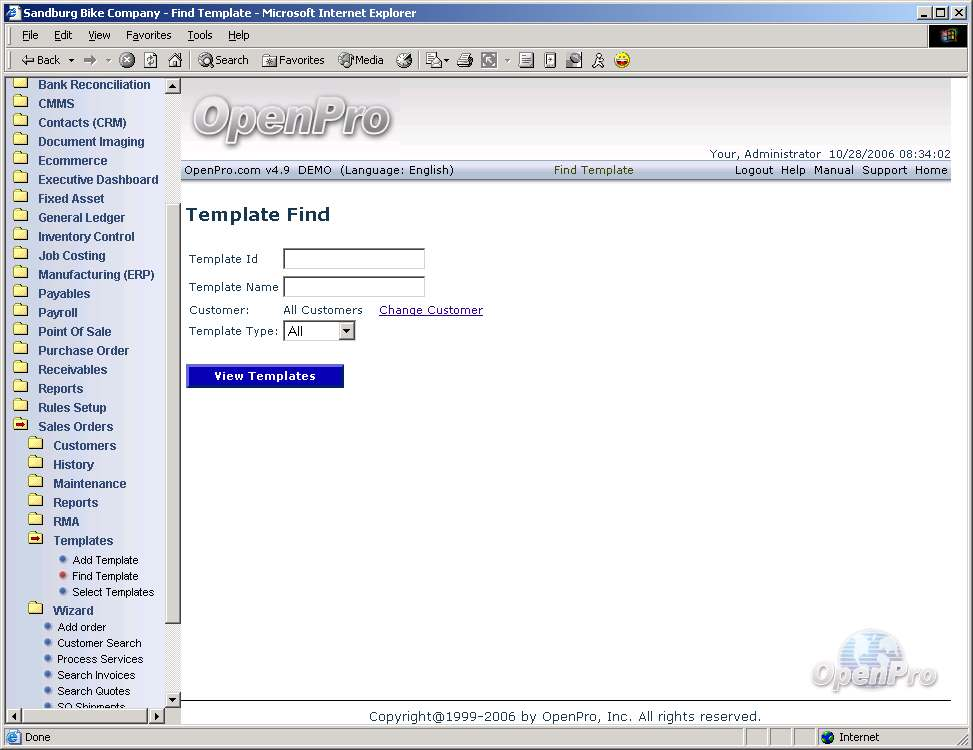The image size is (973, 750).
Task: Go to browser Home icon
Action: 175,60
